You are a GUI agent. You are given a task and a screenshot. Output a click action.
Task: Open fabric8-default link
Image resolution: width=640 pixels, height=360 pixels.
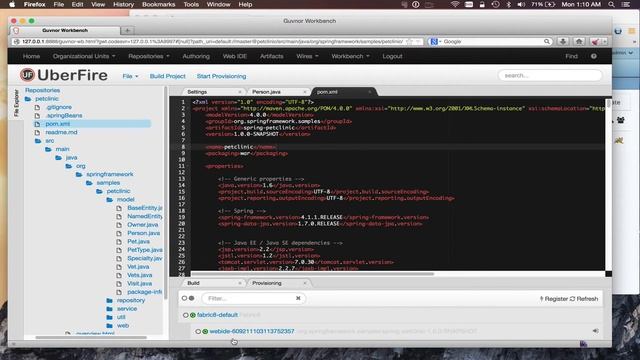click(217, 315)
